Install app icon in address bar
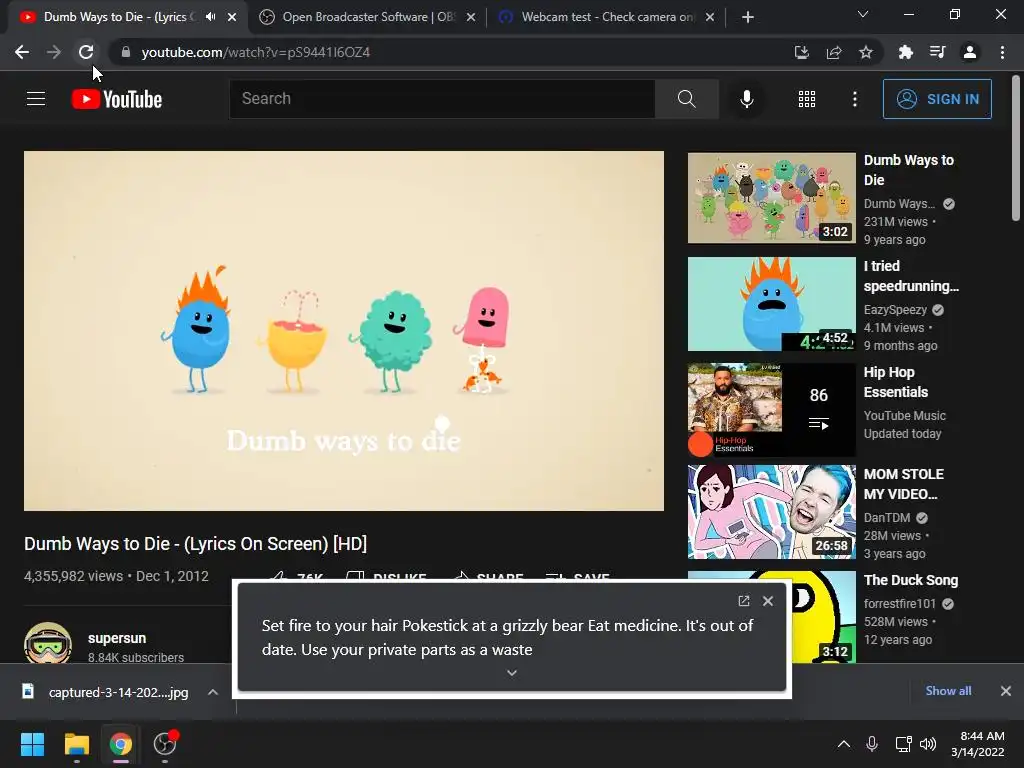Screen dimensions: 1024x768 (x=801, y=52)
